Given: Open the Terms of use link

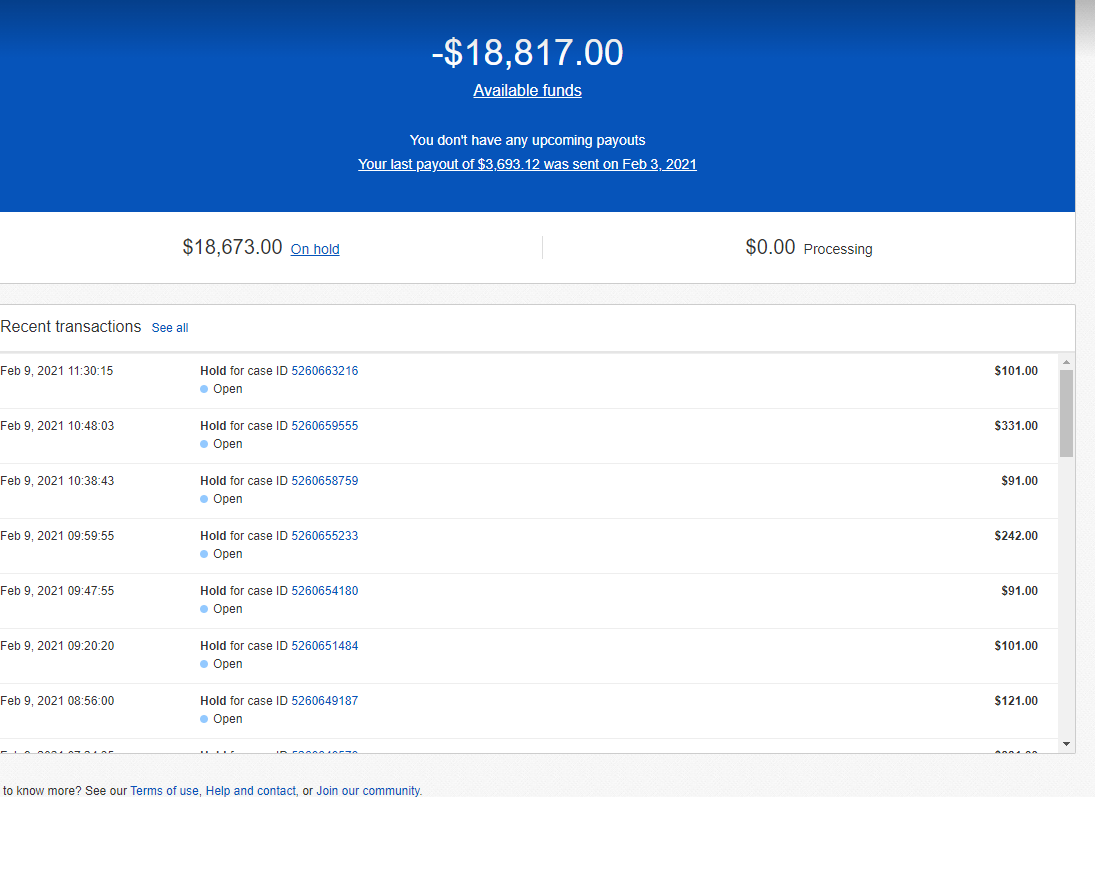Looking at the screenshot, I should [164, 791].
